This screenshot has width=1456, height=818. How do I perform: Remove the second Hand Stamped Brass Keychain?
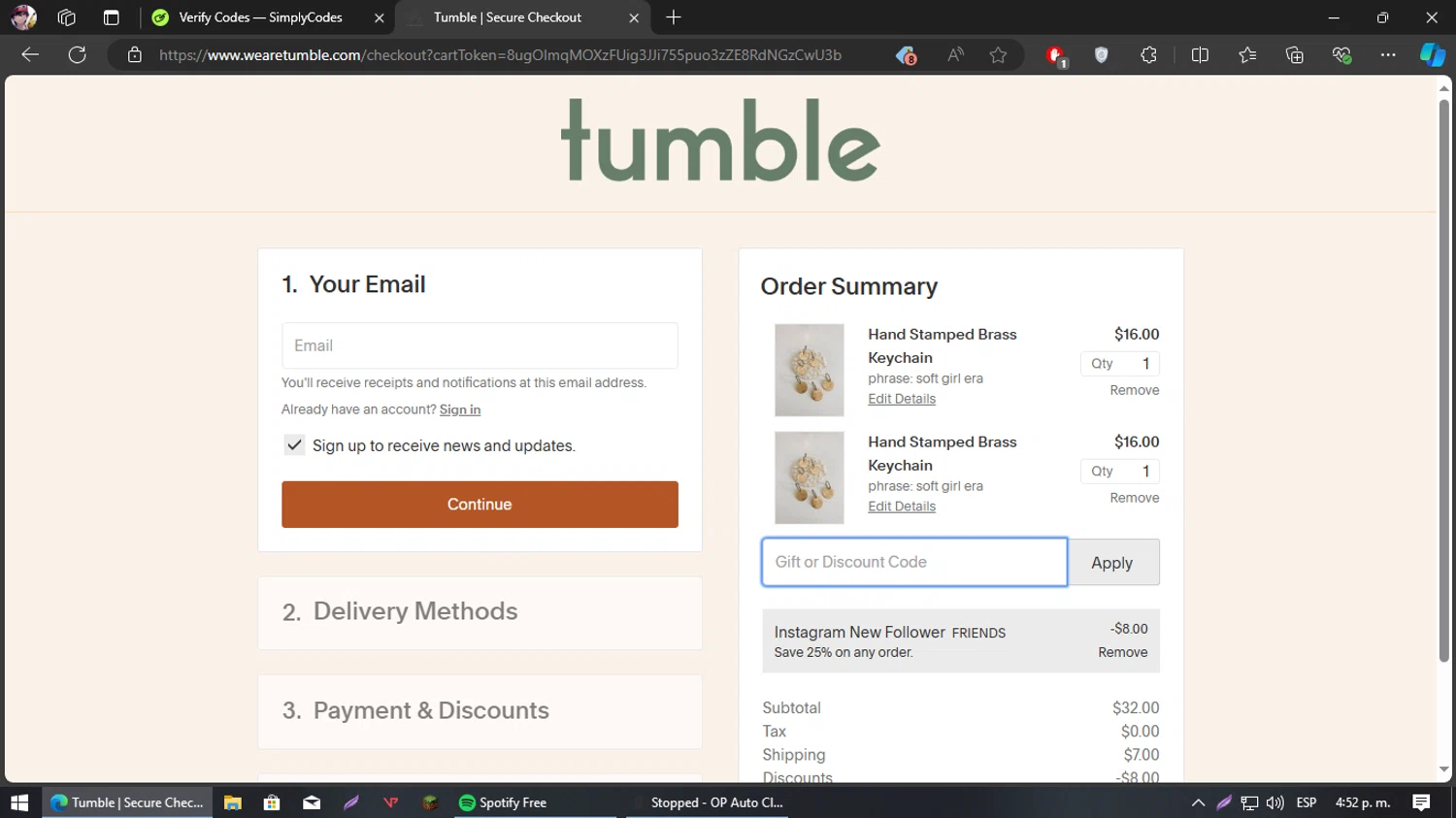[1135, 498]
